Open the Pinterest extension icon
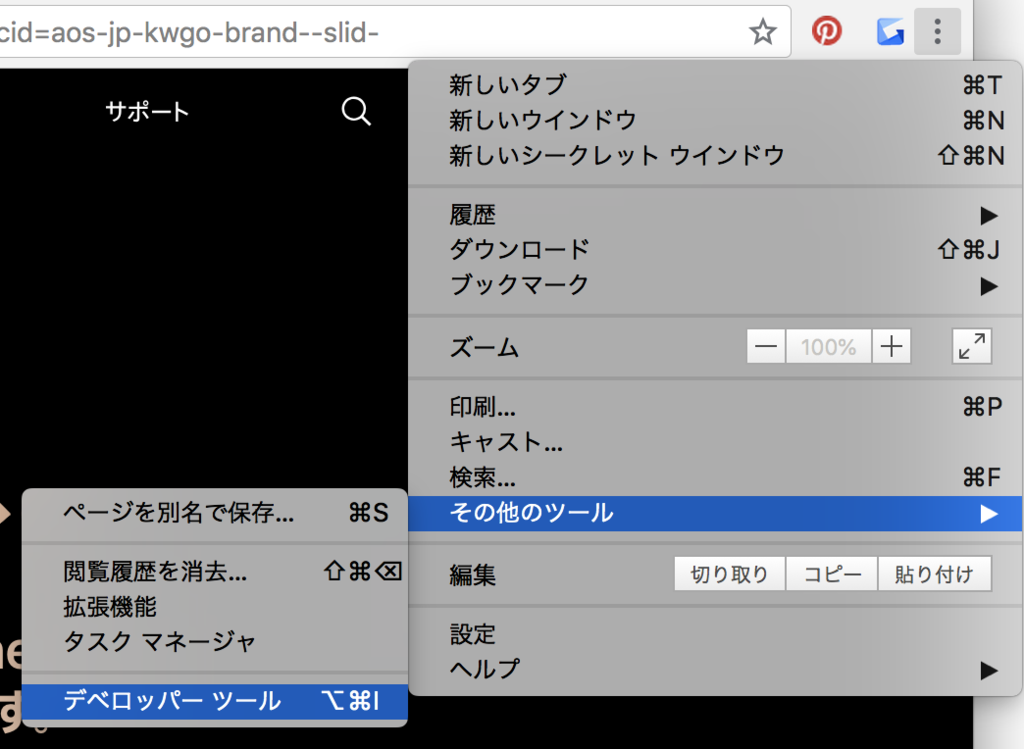1024x749 pixels. pos(826,31)
